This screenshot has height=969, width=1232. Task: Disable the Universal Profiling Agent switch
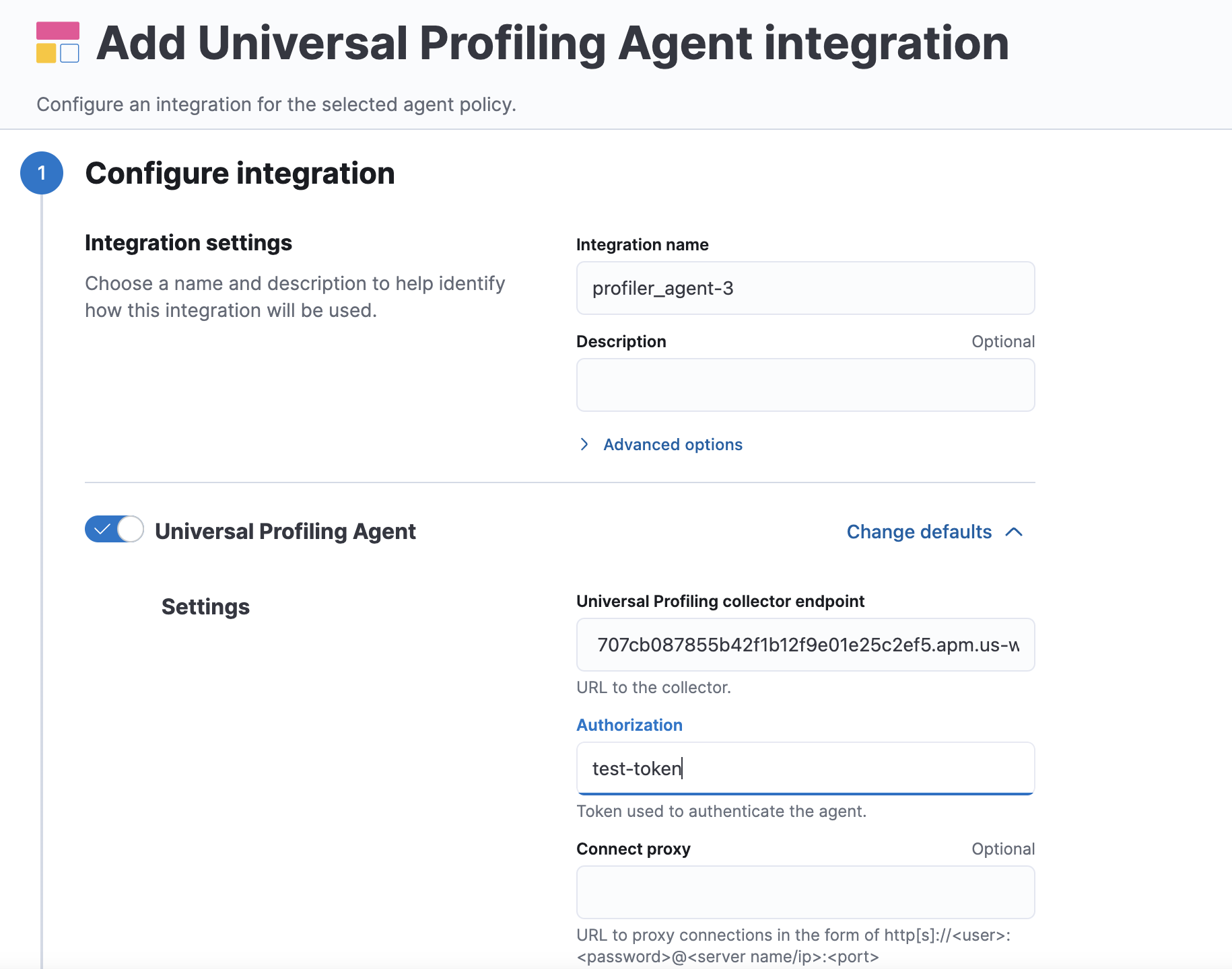pyautogui.click(x=114, y=530)
